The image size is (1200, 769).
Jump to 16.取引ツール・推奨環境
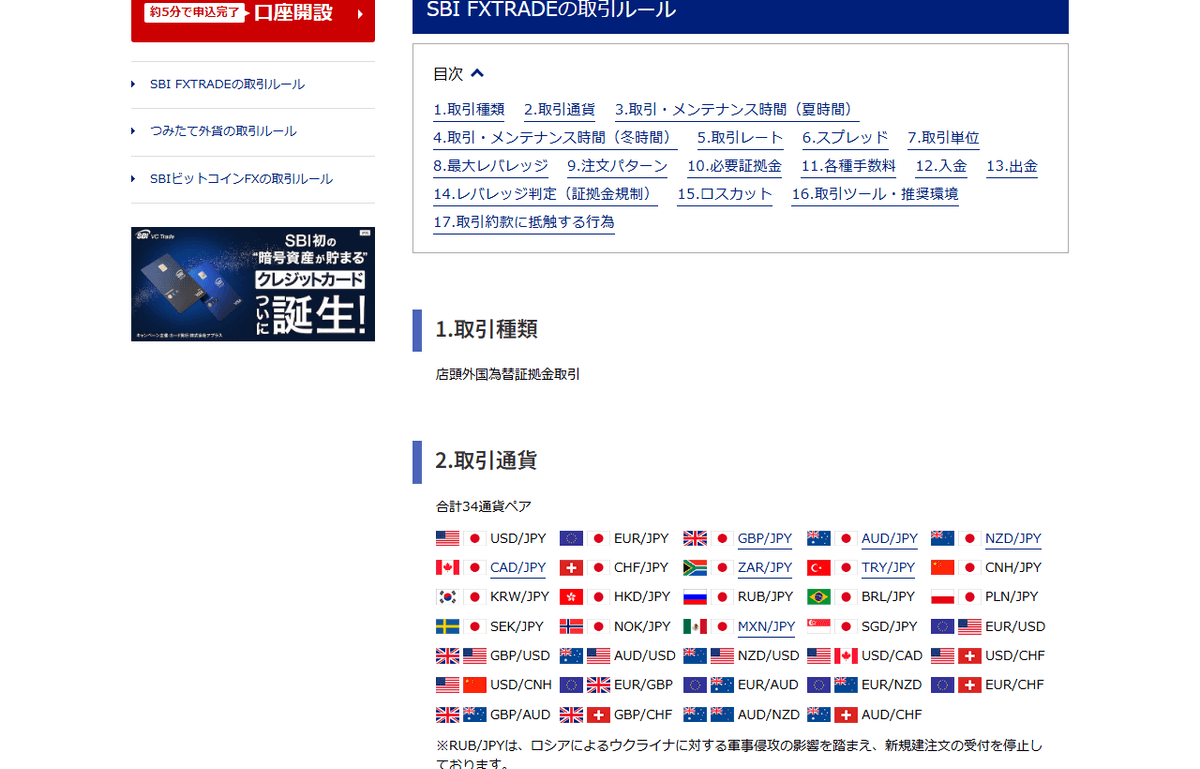pyautogui.click(x=875, y=194)
